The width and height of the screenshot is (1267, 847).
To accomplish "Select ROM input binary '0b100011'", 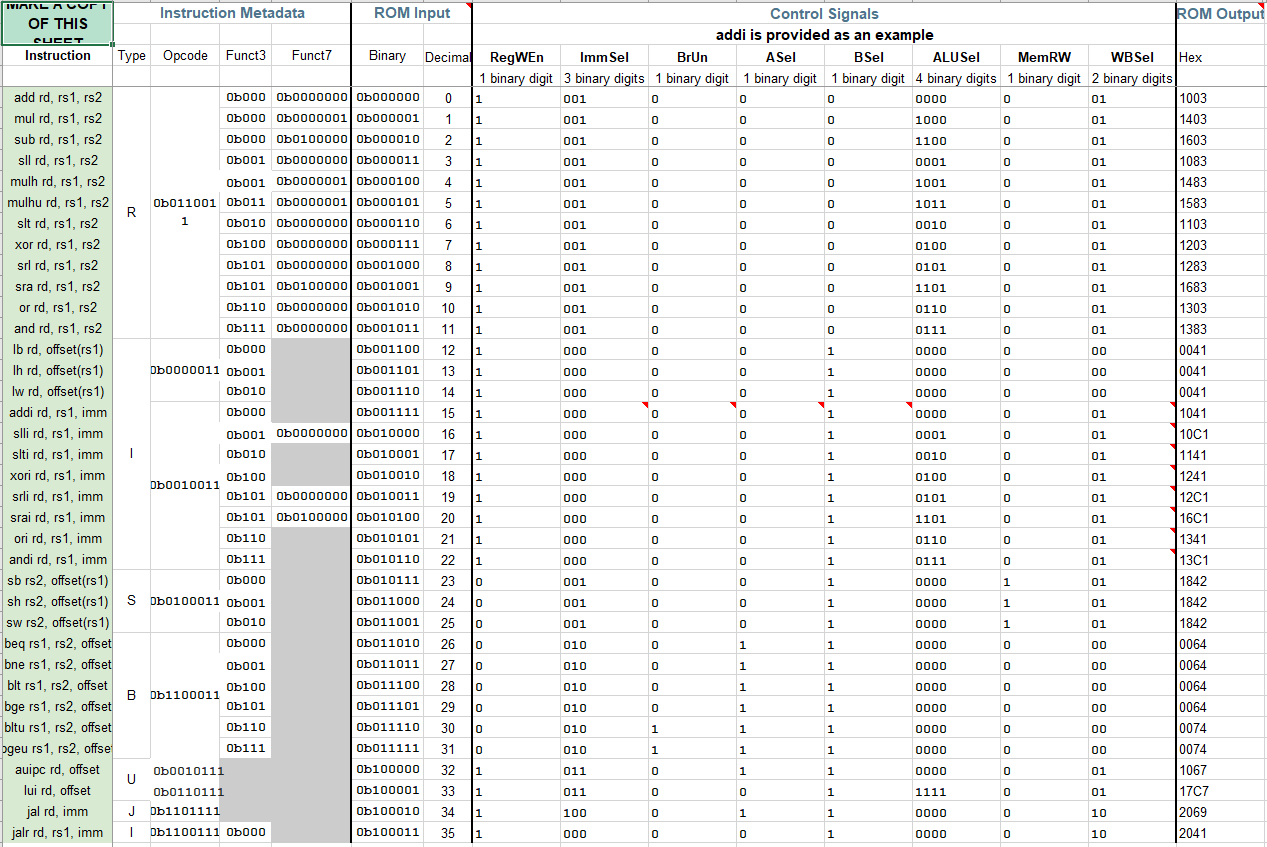I will (387, 833).
